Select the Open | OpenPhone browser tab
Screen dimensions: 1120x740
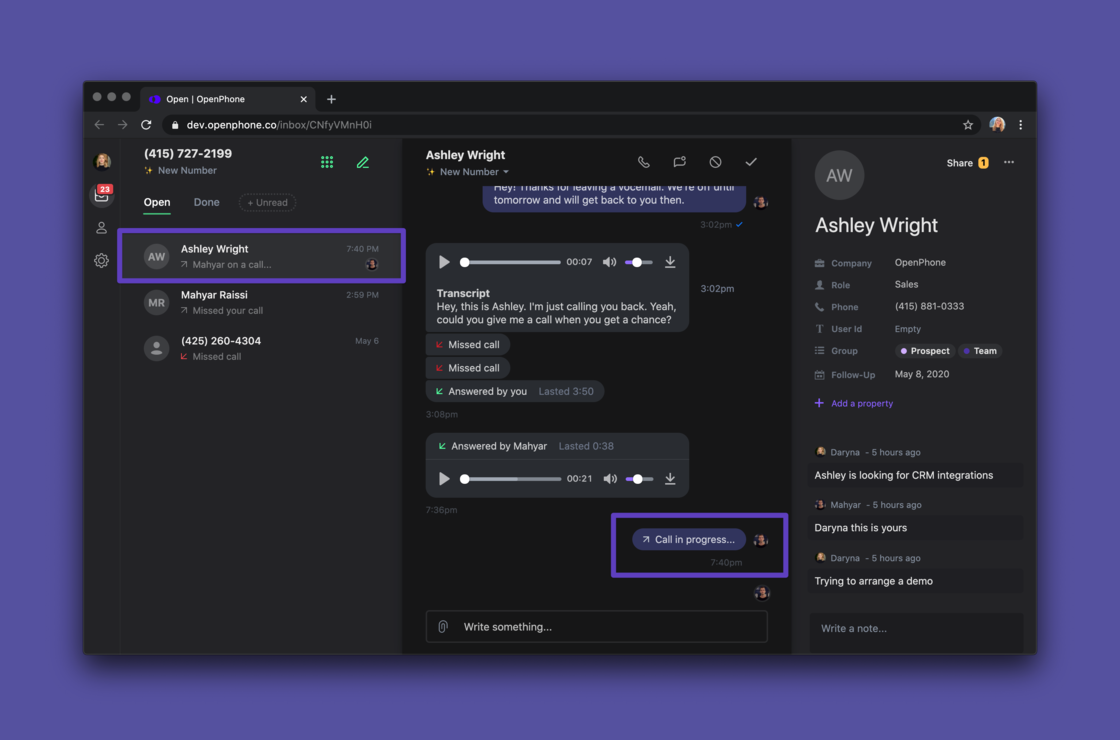[227, 99]
